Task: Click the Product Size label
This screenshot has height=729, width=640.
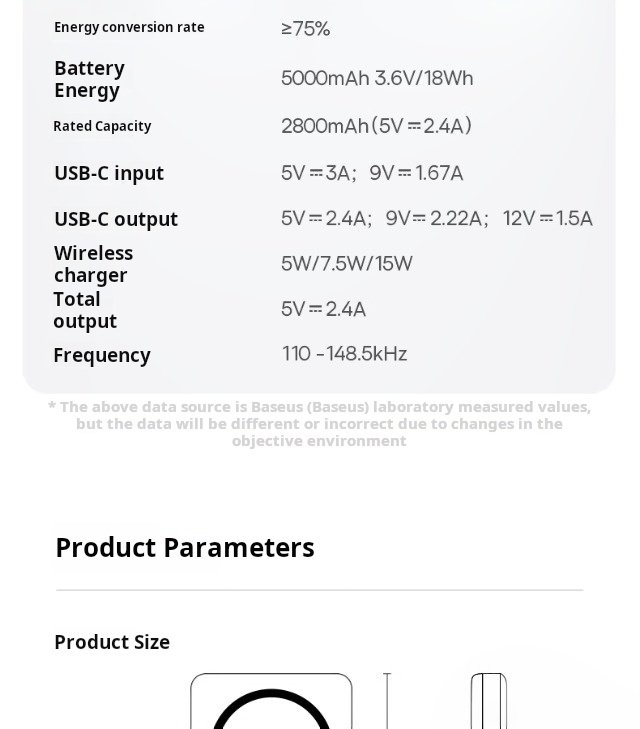Action: 112,642
